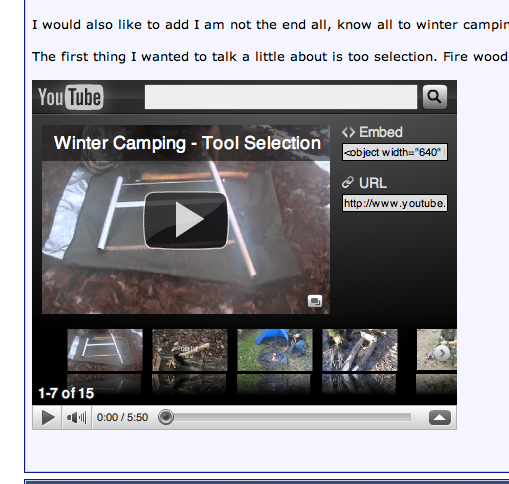509x484 pixels.
Task: Show next playlist thumbnails with the right arrow
Action: pos(442,353)
